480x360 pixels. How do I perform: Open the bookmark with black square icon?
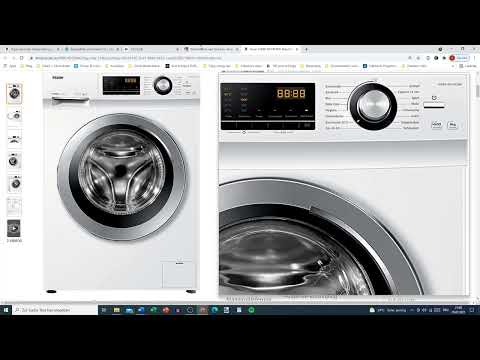click(x=182, y=66)
